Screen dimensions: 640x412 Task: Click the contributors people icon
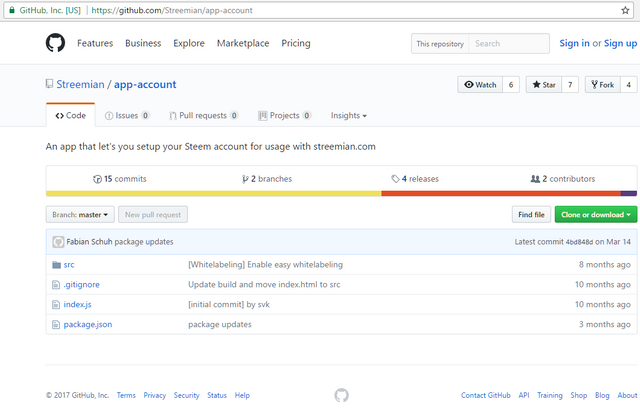coord(535,179)
